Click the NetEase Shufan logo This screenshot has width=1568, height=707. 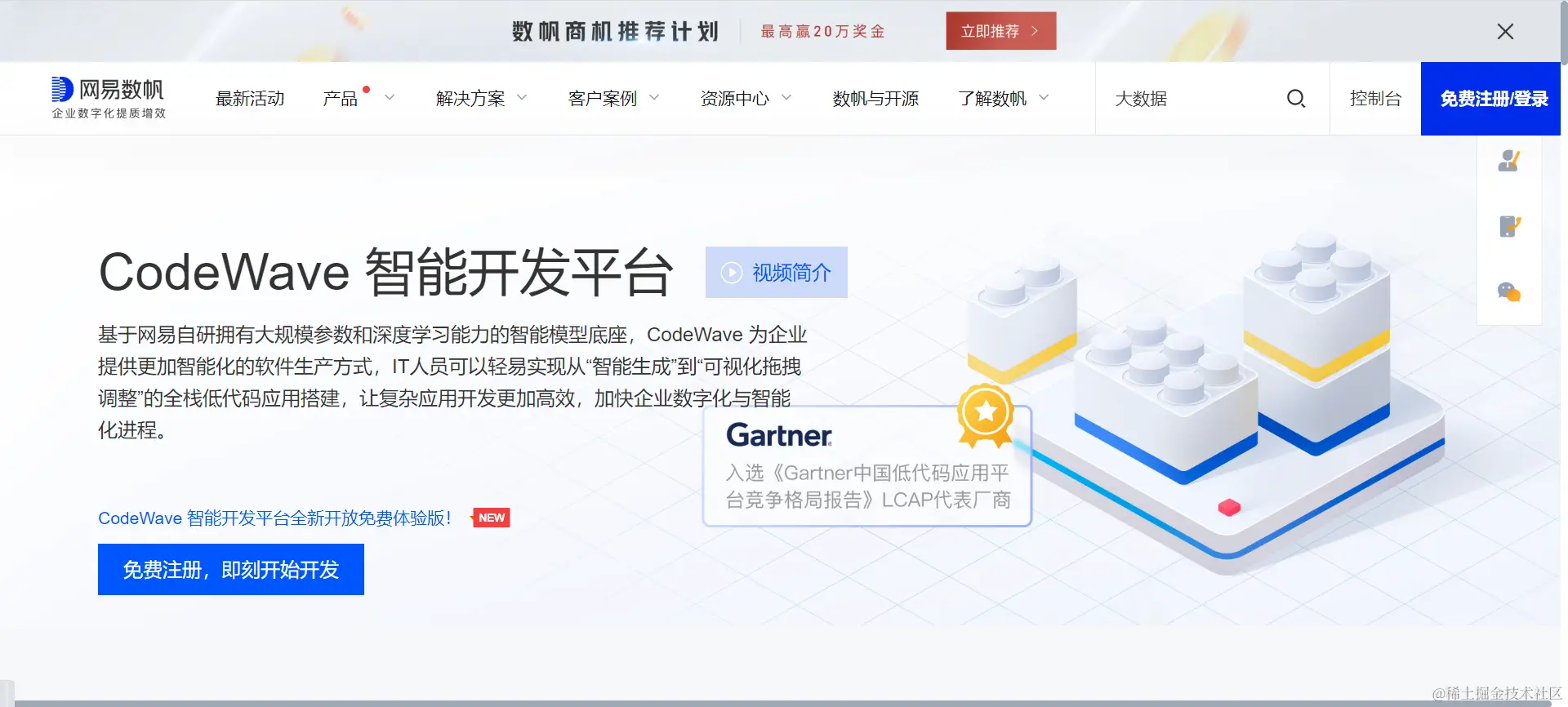click(x=108, y=98)
